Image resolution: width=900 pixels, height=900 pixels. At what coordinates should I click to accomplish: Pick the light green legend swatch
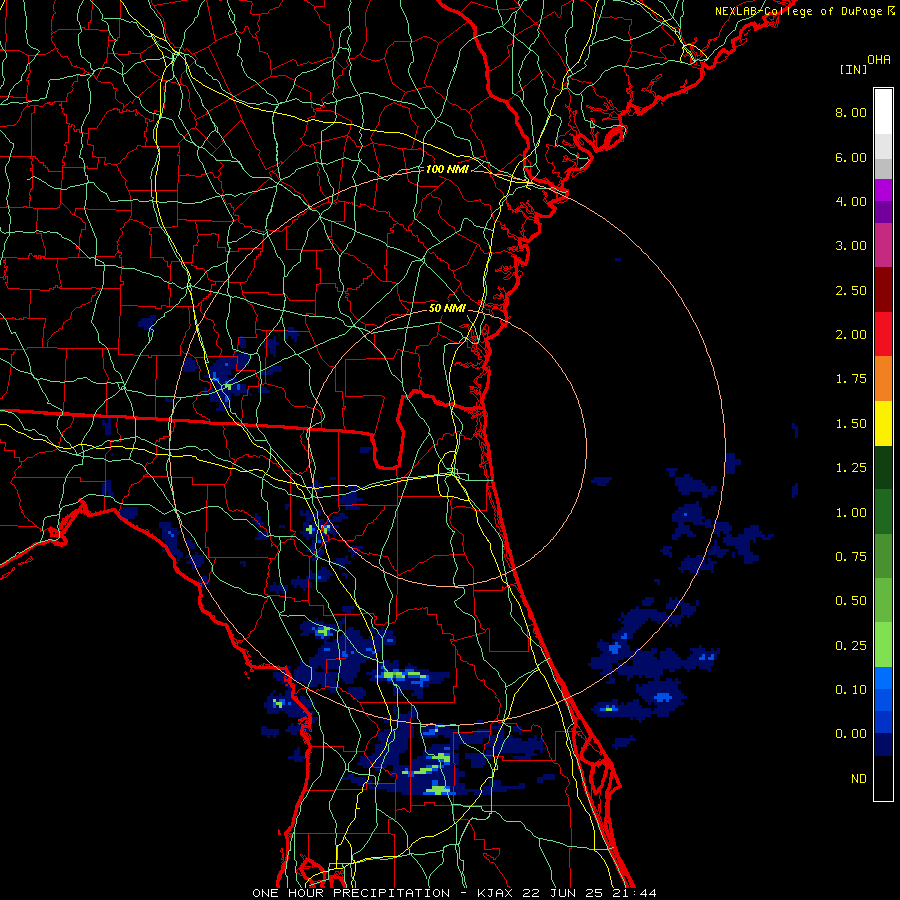883,645
